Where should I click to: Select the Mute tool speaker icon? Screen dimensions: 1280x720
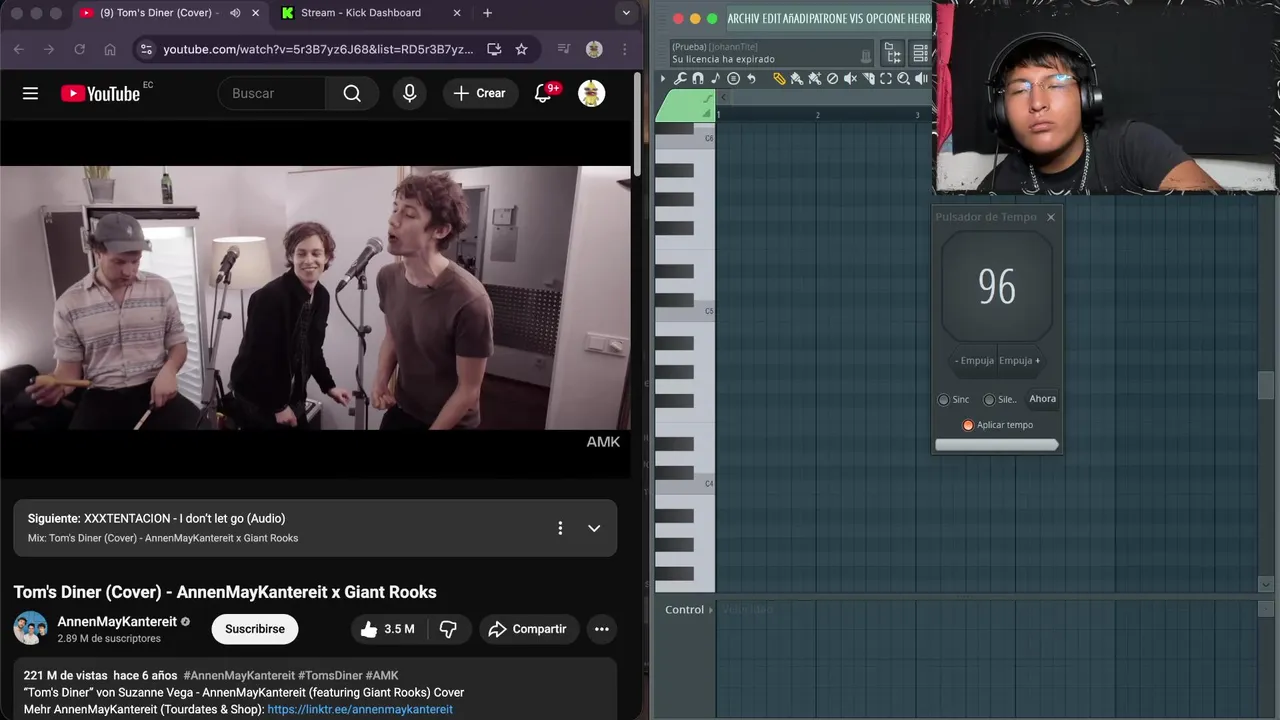pyautogui.click(x=850, y=78)
